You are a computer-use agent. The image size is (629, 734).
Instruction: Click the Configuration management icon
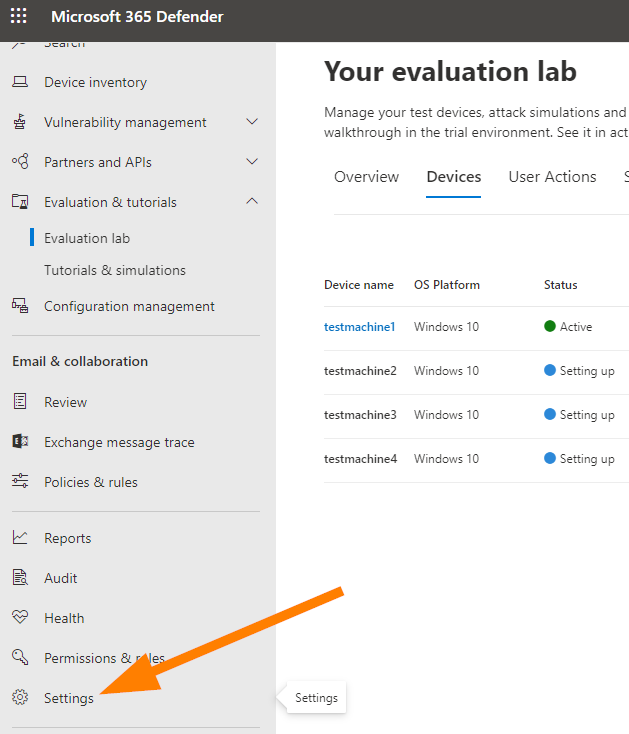[x=20, y=306]
